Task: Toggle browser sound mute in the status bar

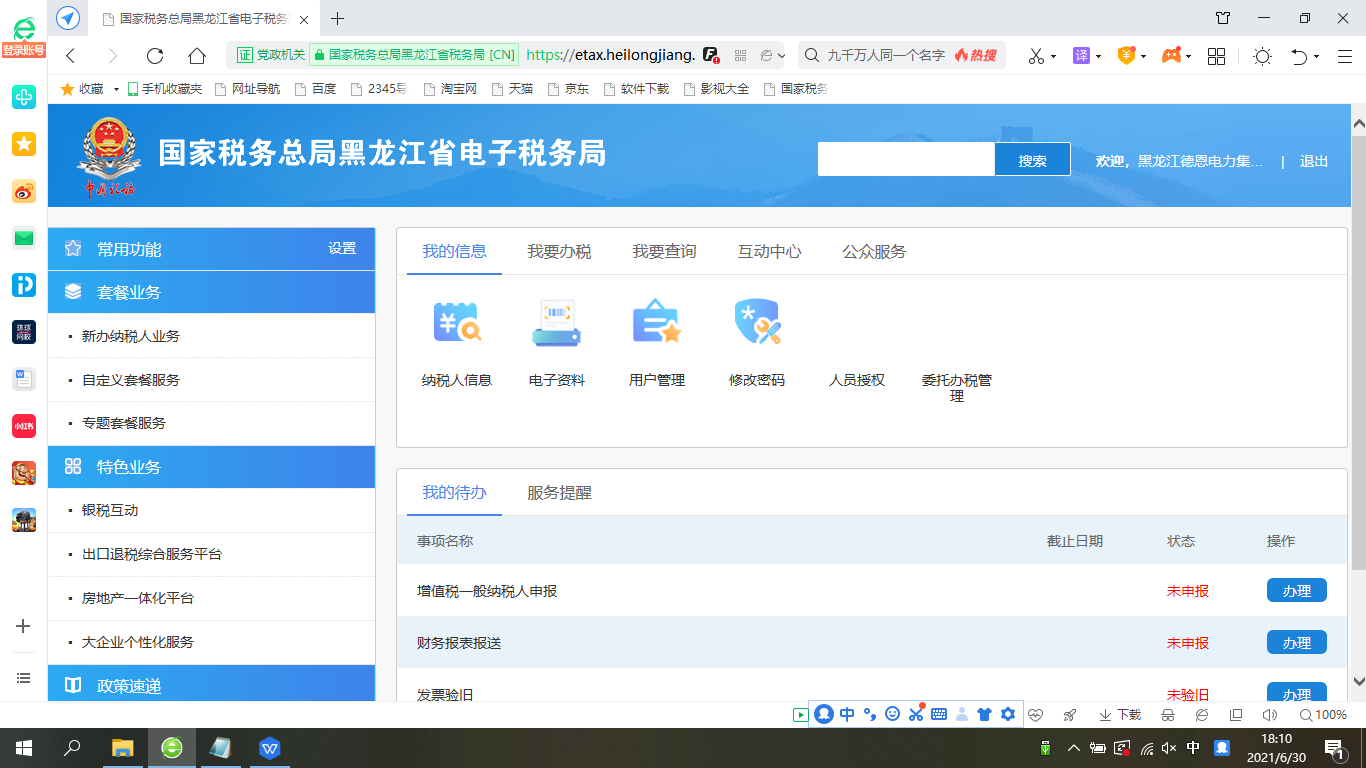Action: click(x=1270, y=715)
